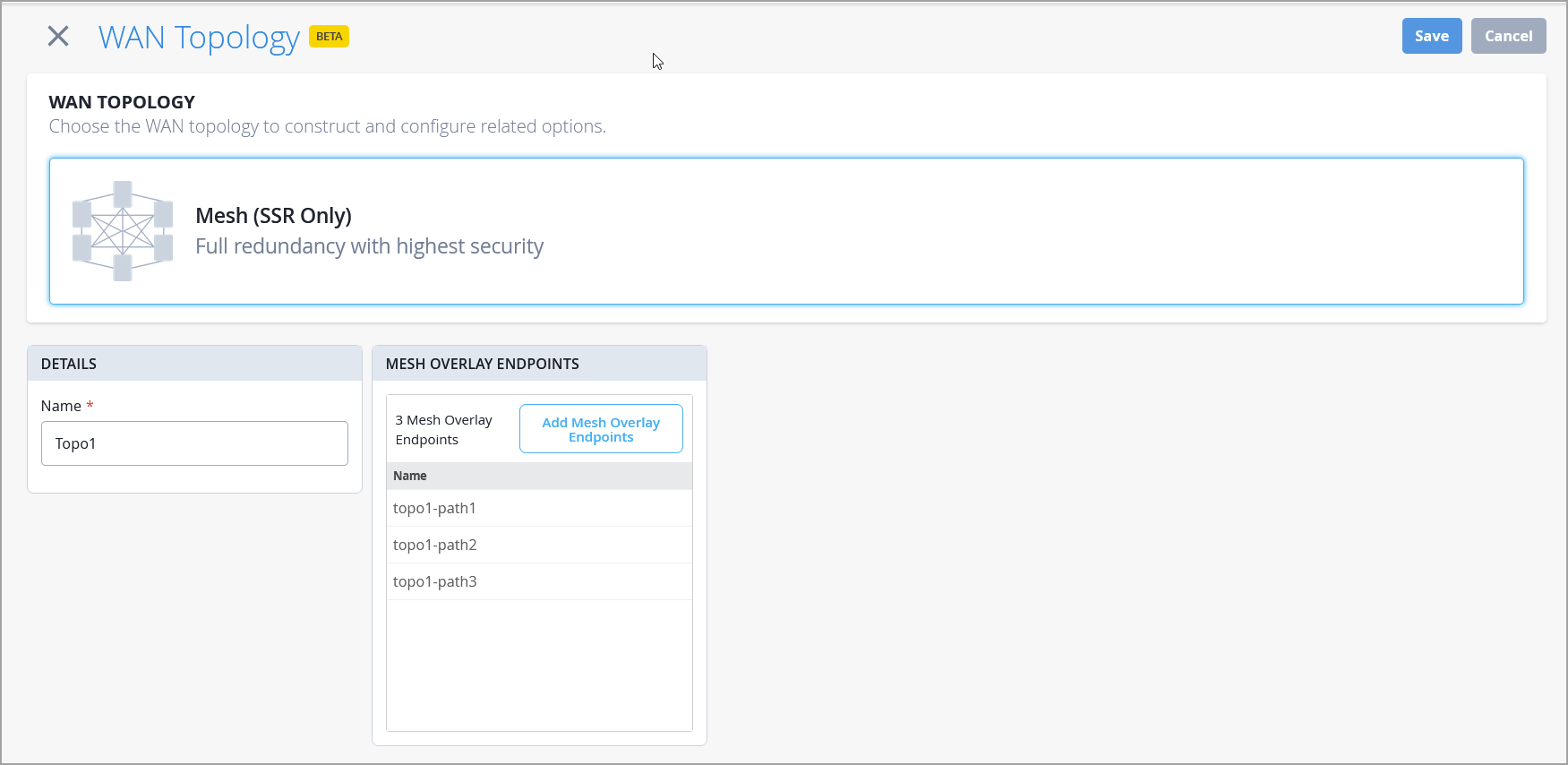The height and width of the screenshot is (765, 1568).
Task: Click the yellow BETA badge
Action: (329, 37)
